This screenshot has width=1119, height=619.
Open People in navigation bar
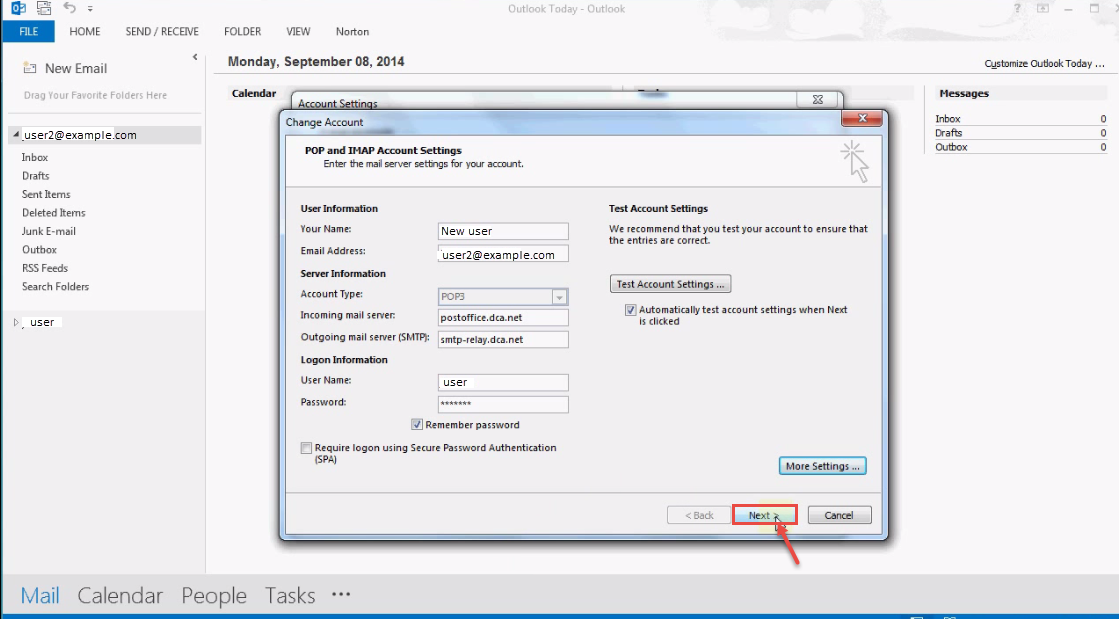(214, 595)
